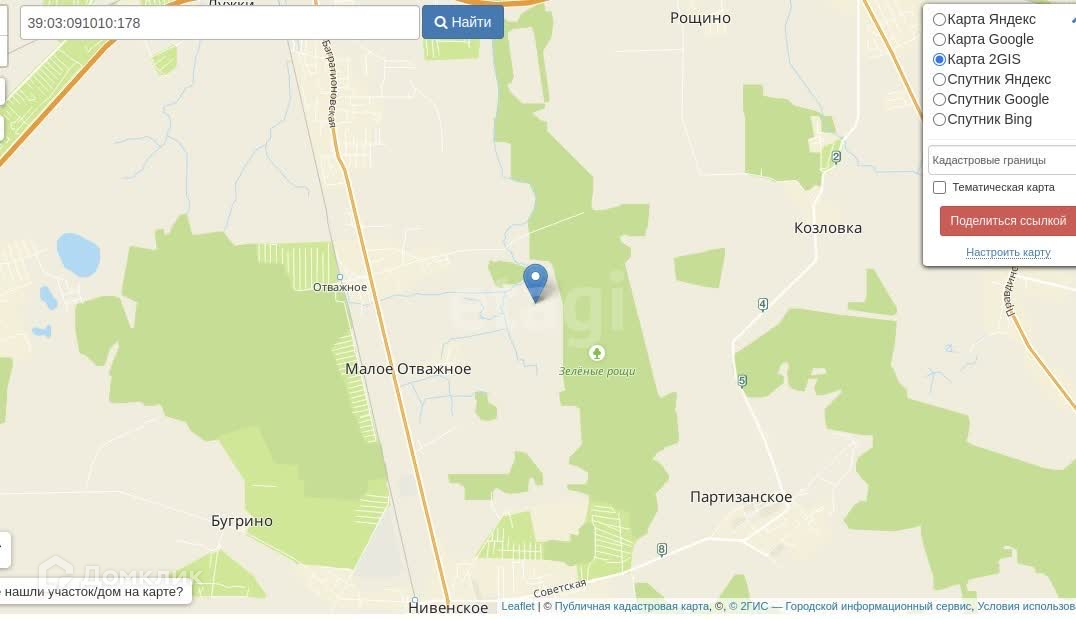1076x619 pixels.
Task: Click the blue location pin marker
Action: tap(535, 282)
